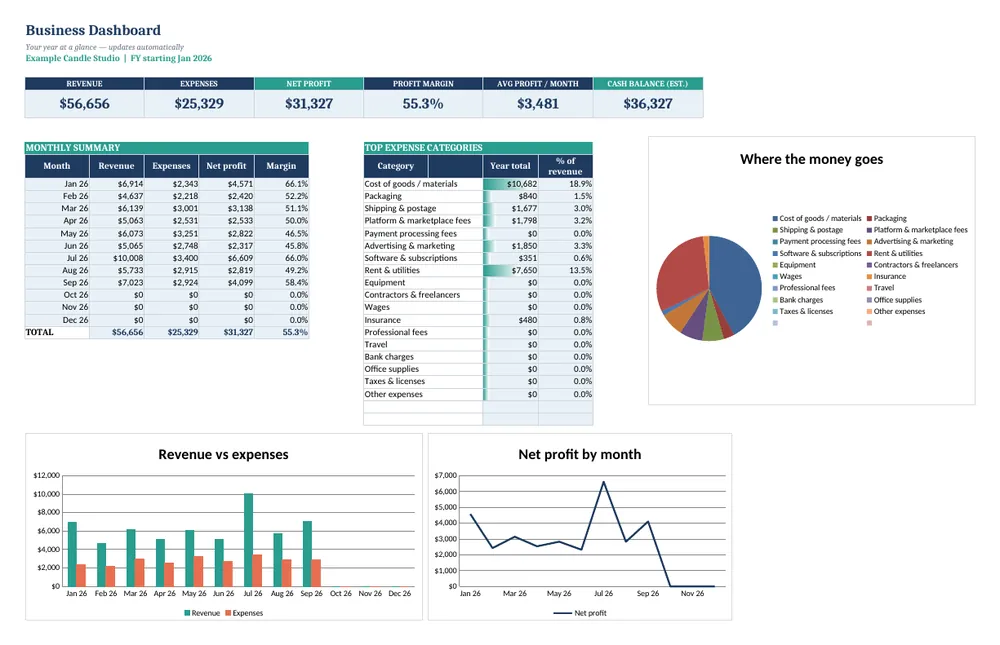Select the Rent & utilities total $7,650
This screenshot has width=1000, height=645.
pos(510,271)
